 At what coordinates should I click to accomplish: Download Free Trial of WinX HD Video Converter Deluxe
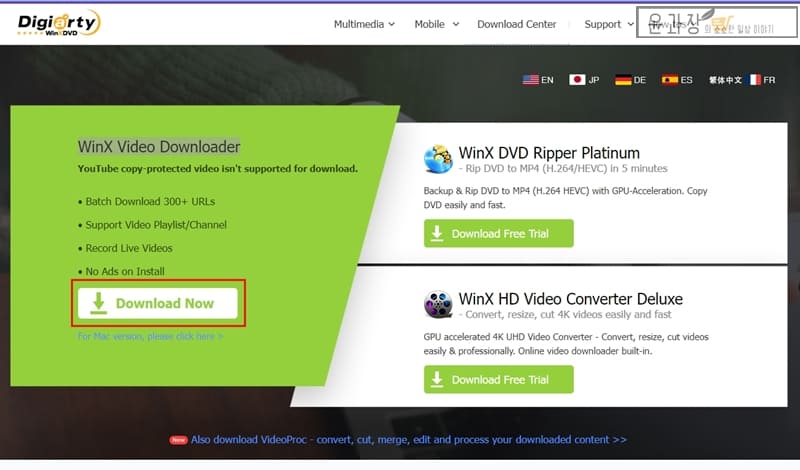pyautogui.click(x=498, y=379)
